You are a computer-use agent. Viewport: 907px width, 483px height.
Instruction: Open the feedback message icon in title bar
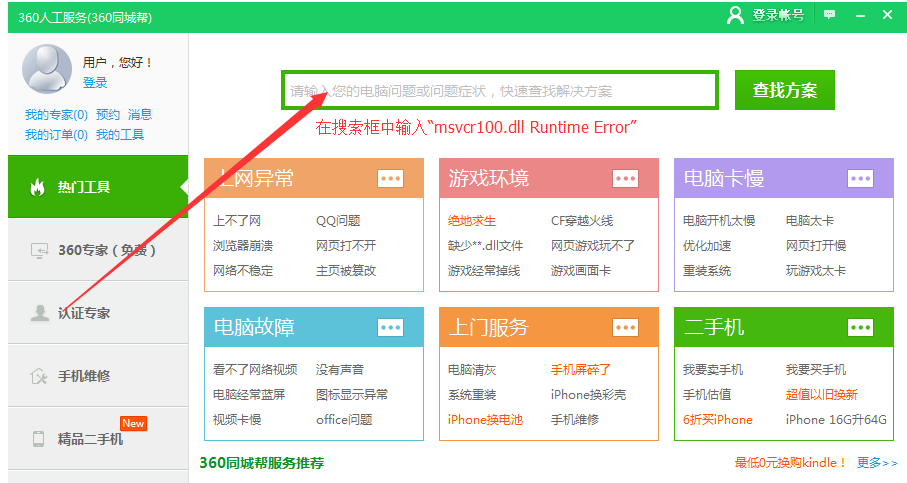pos(829,15)
